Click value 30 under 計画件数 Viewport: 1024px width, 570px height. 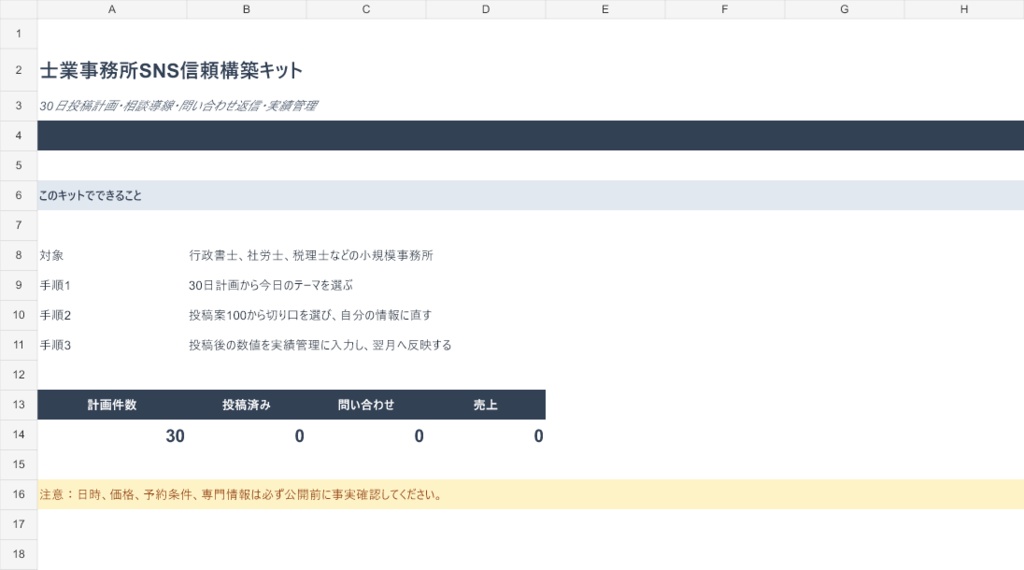[175, 435]
